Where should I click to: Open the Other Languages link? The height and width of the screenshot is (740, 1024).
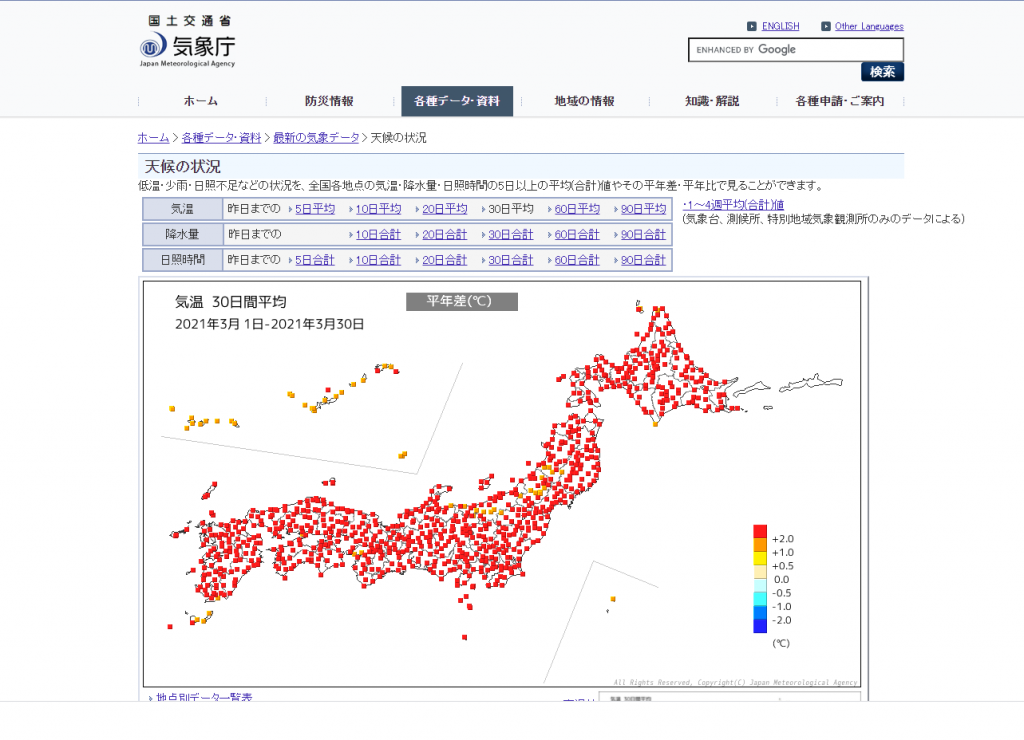(868, 26)
